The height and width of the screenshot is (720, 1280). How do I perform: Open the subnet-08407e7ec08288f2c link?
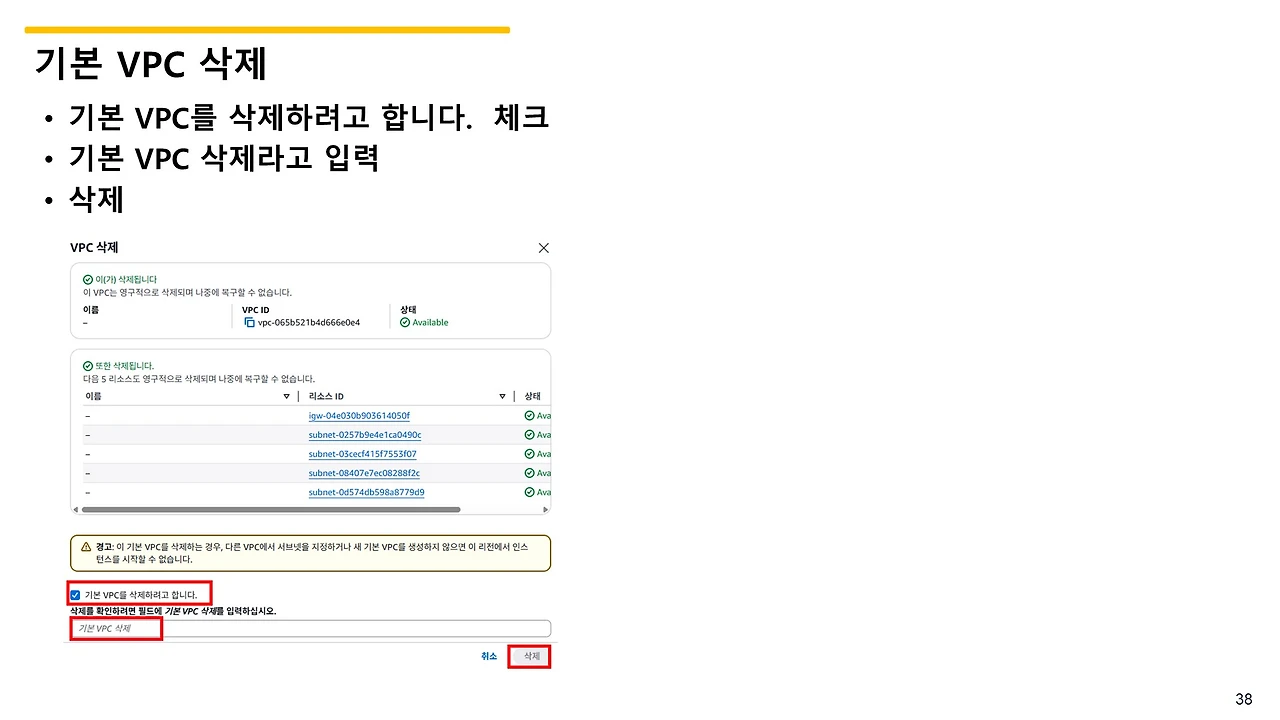365,472
